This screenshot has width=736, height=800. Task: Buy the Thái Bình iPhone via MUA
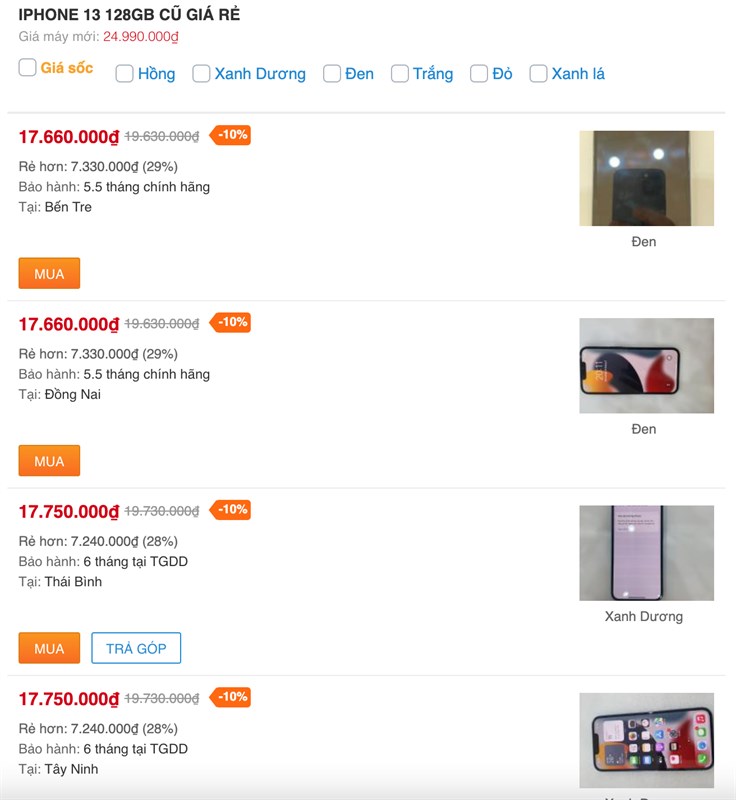pos(49,648)
